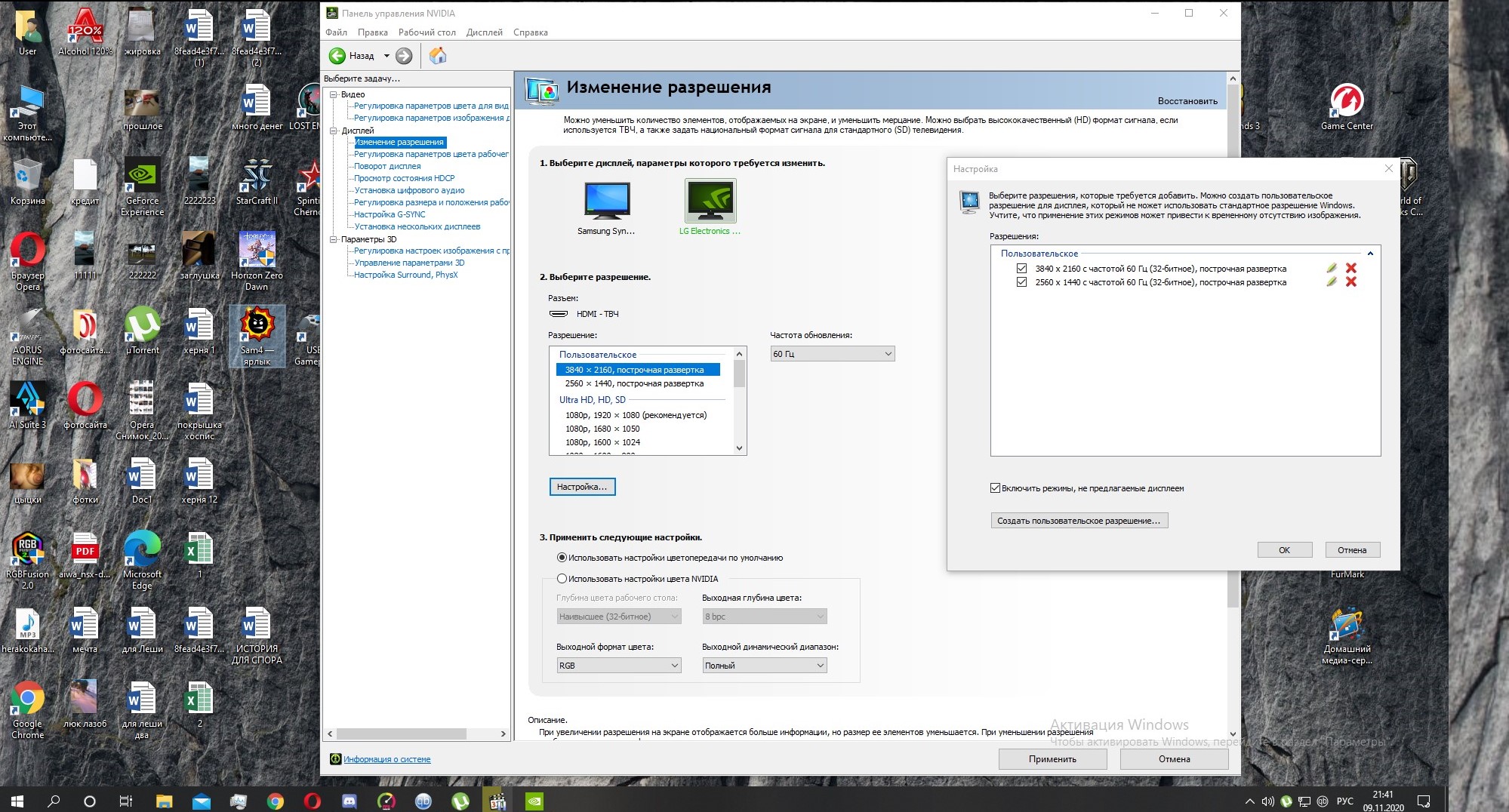Image resolution: width=1509 pixels, height=812 pixels.
Task: Open the 'Выходной формат цвета' RGB dropdown
Action: click(618, 666)
